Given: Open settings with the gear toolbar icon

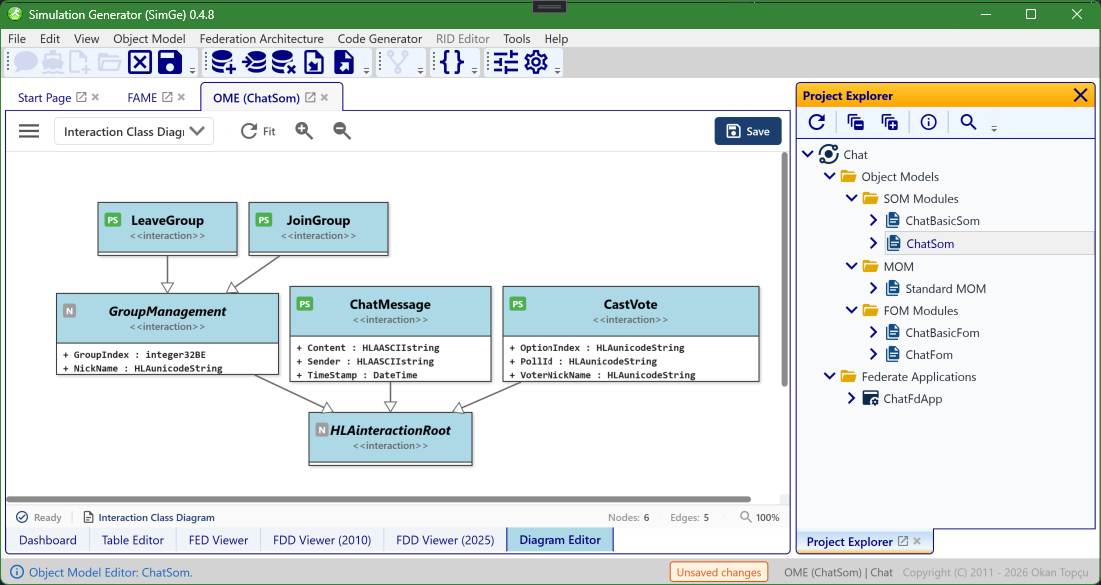Looking at the screenshot, I should coord(536,63).
